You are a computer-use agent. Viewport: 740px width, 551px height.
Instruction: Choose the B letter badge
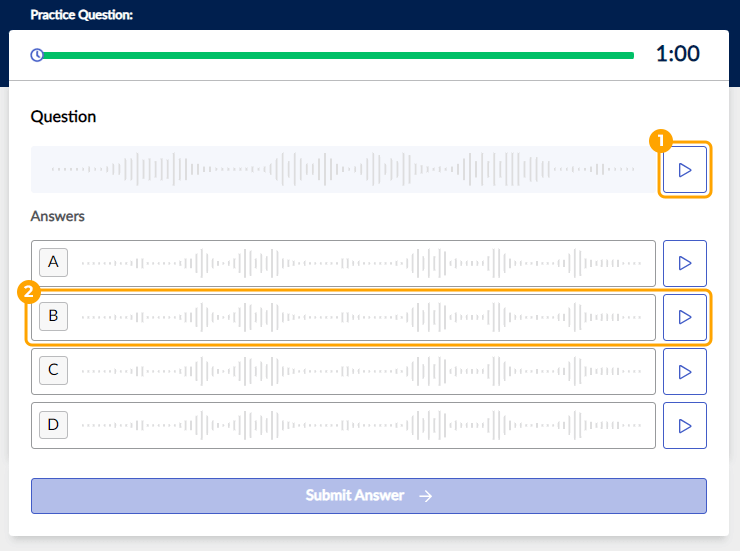(x=53, y=317)
